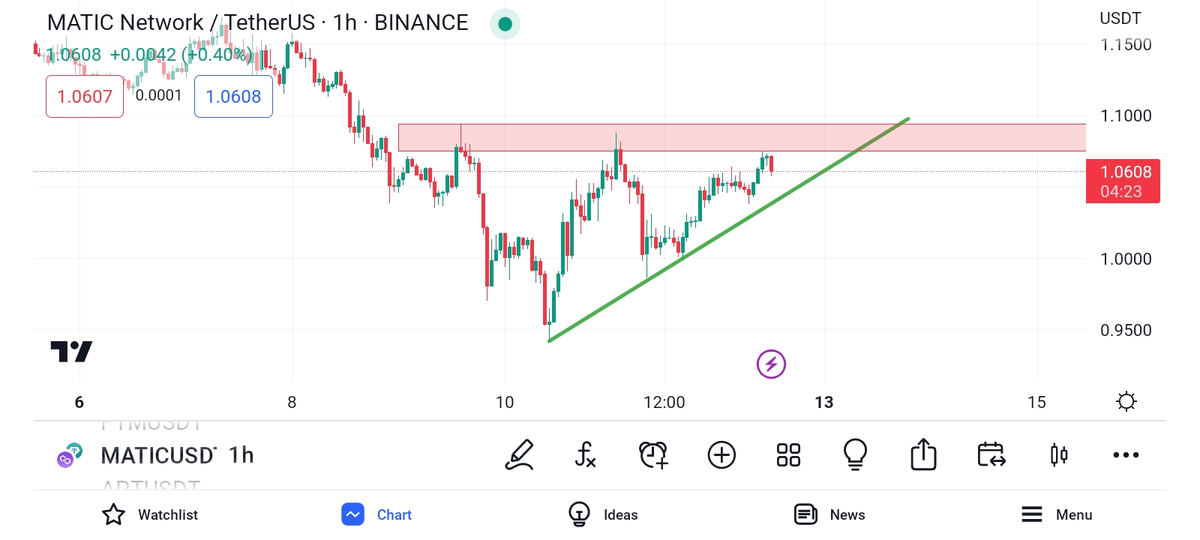Change chart type with the candlestick icon

click(1058, 455)
